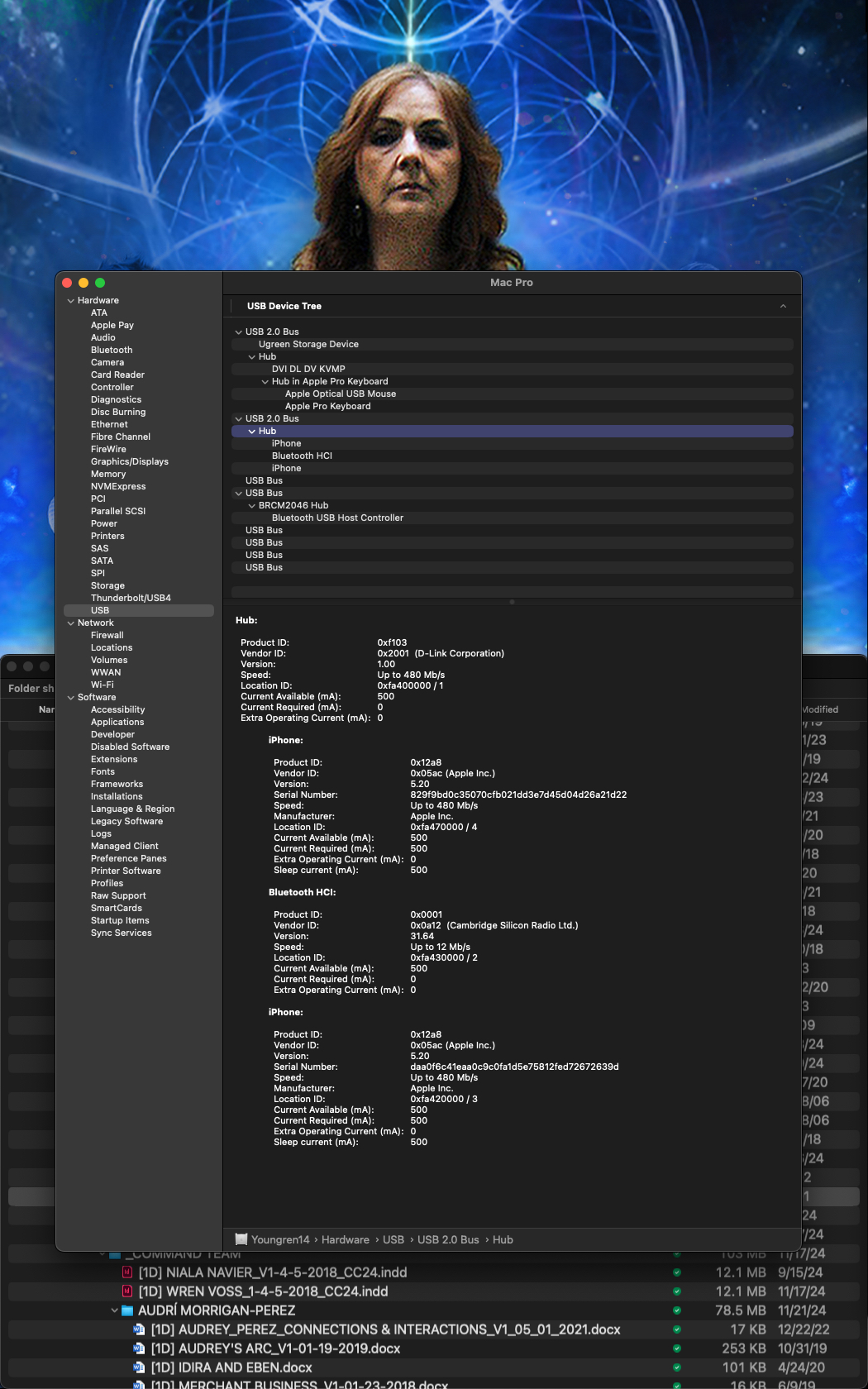
Task: Collapse the Network section in the sidebar
Action: pyautogui.click(x=70, y=623)
